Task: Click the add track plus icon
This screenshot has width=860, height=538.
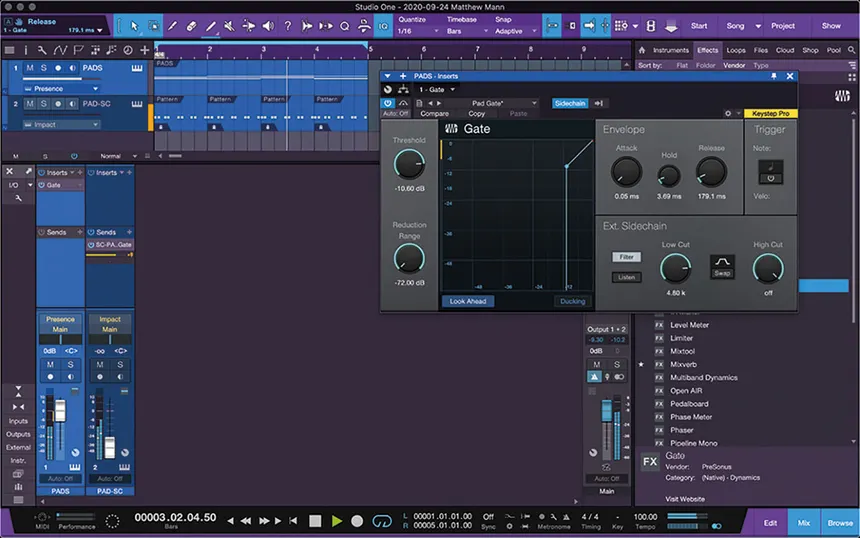Action: [x=144, y=50]
